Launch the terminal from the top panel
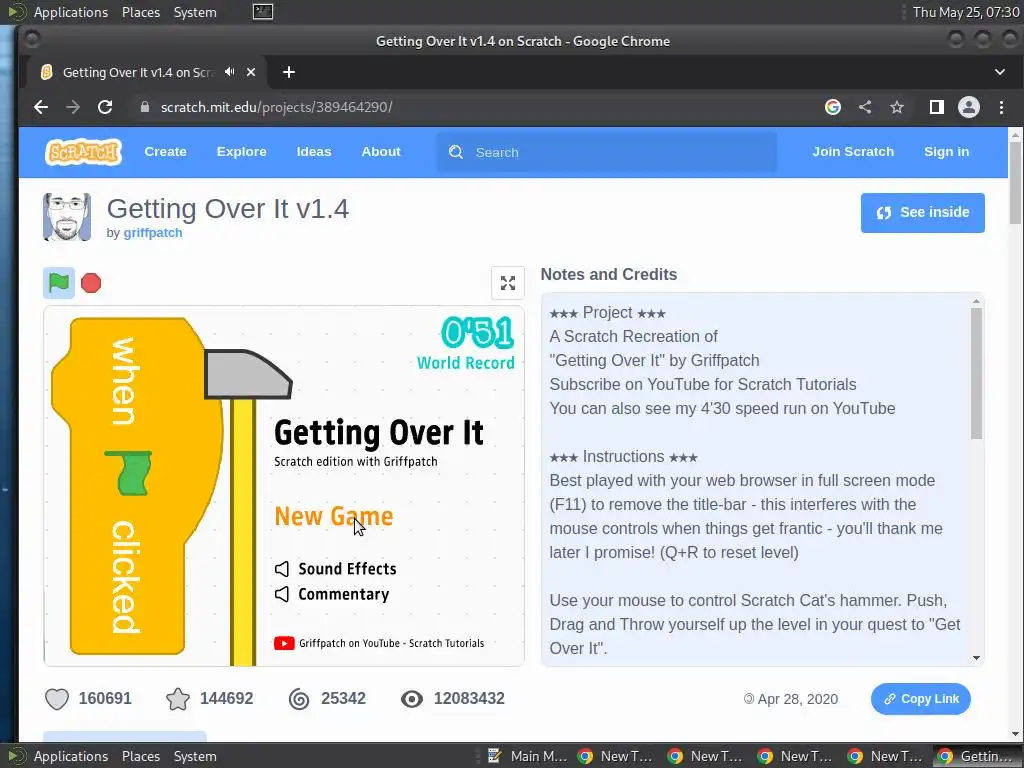1024x768 pixels. tap(263, 12)
